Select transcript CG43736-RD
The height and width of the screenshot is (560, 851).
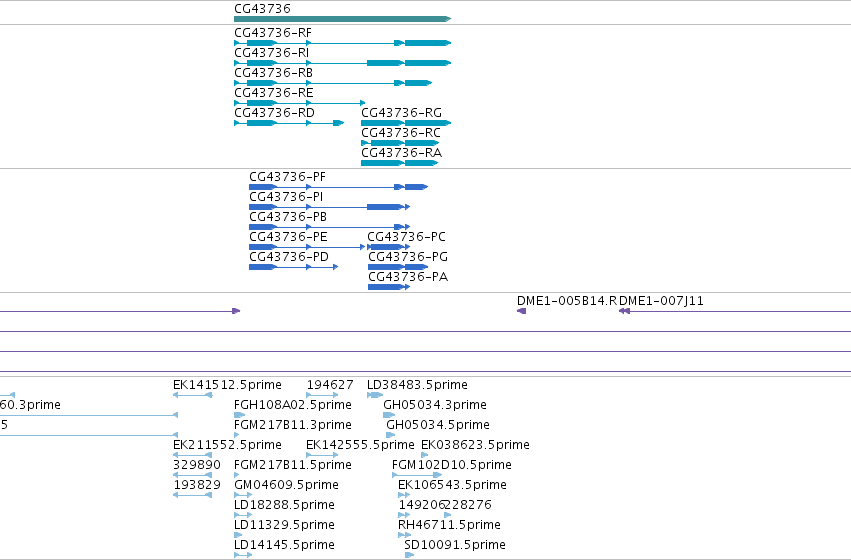(274, 113)
